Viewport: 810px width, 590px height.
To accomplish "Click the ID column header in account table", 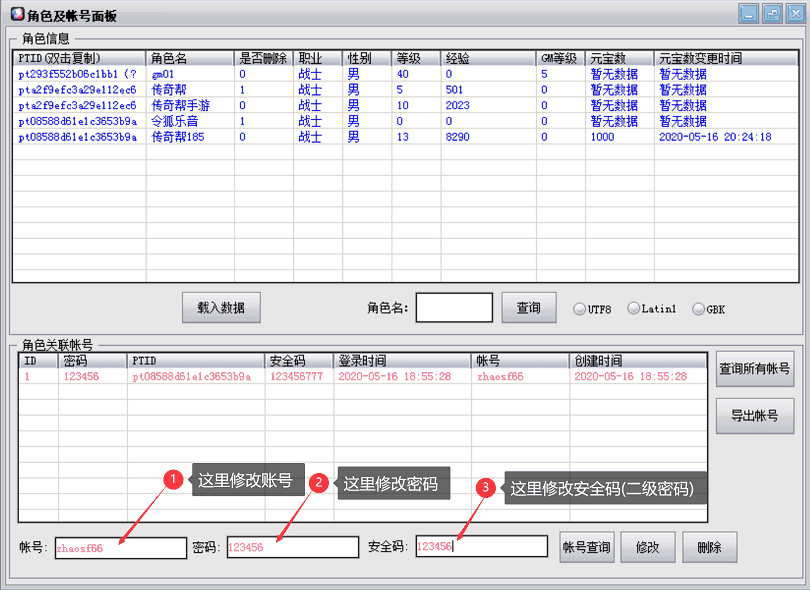I will pyautogui.click(x=39, y=361).
